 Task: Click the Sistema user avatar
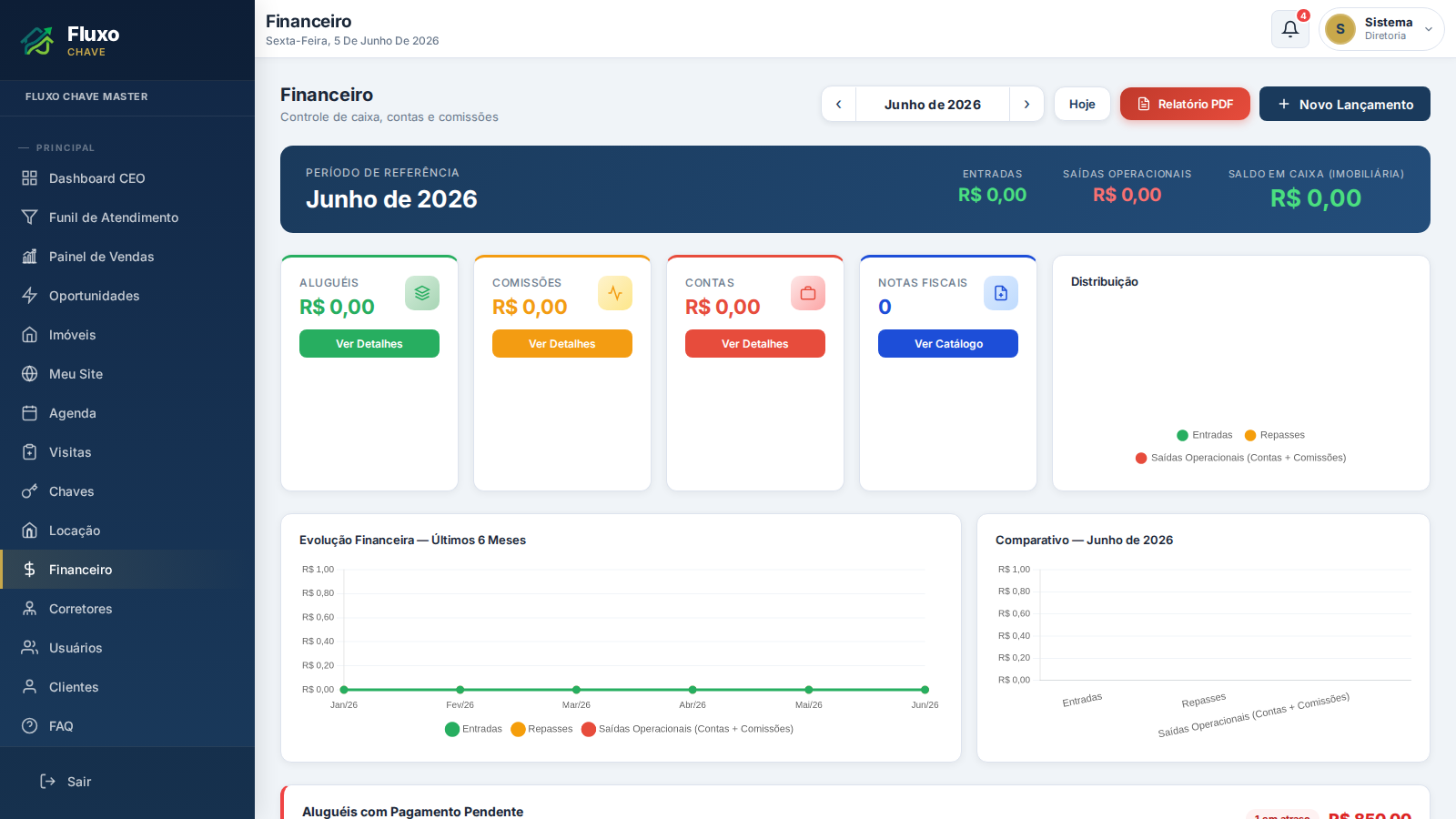click(1340, 29)
